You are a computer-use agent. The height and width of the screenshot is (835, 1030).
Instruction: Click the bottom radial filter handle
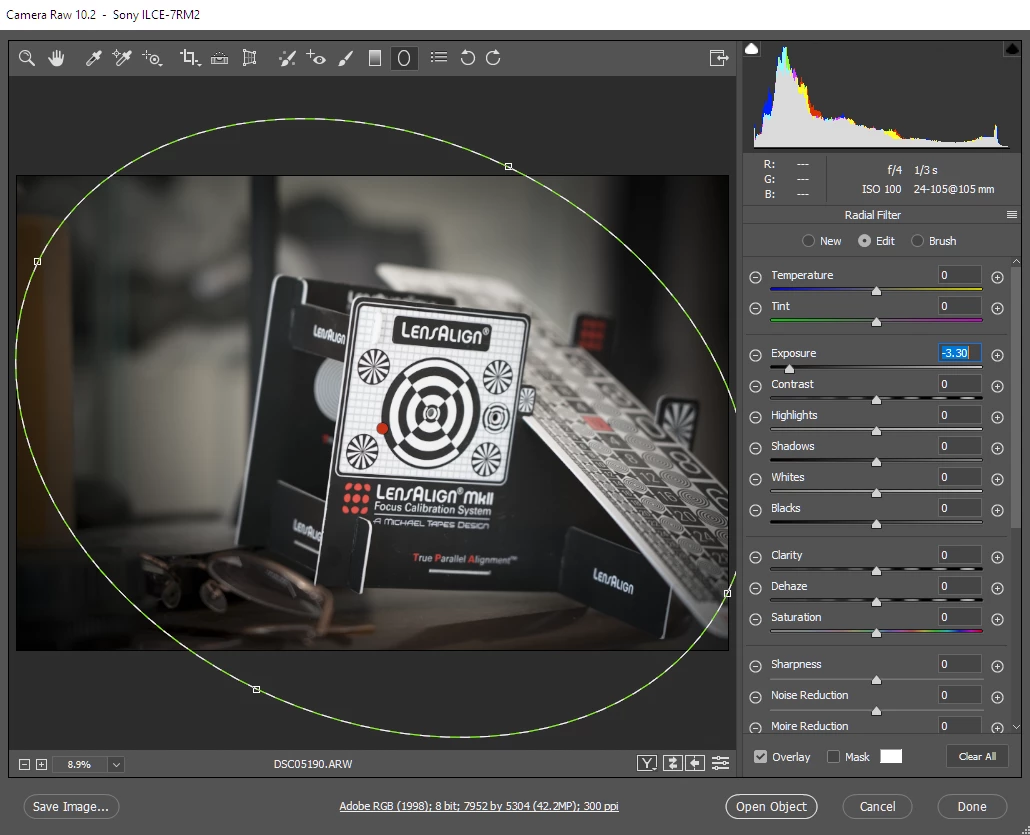click(256, 689)
